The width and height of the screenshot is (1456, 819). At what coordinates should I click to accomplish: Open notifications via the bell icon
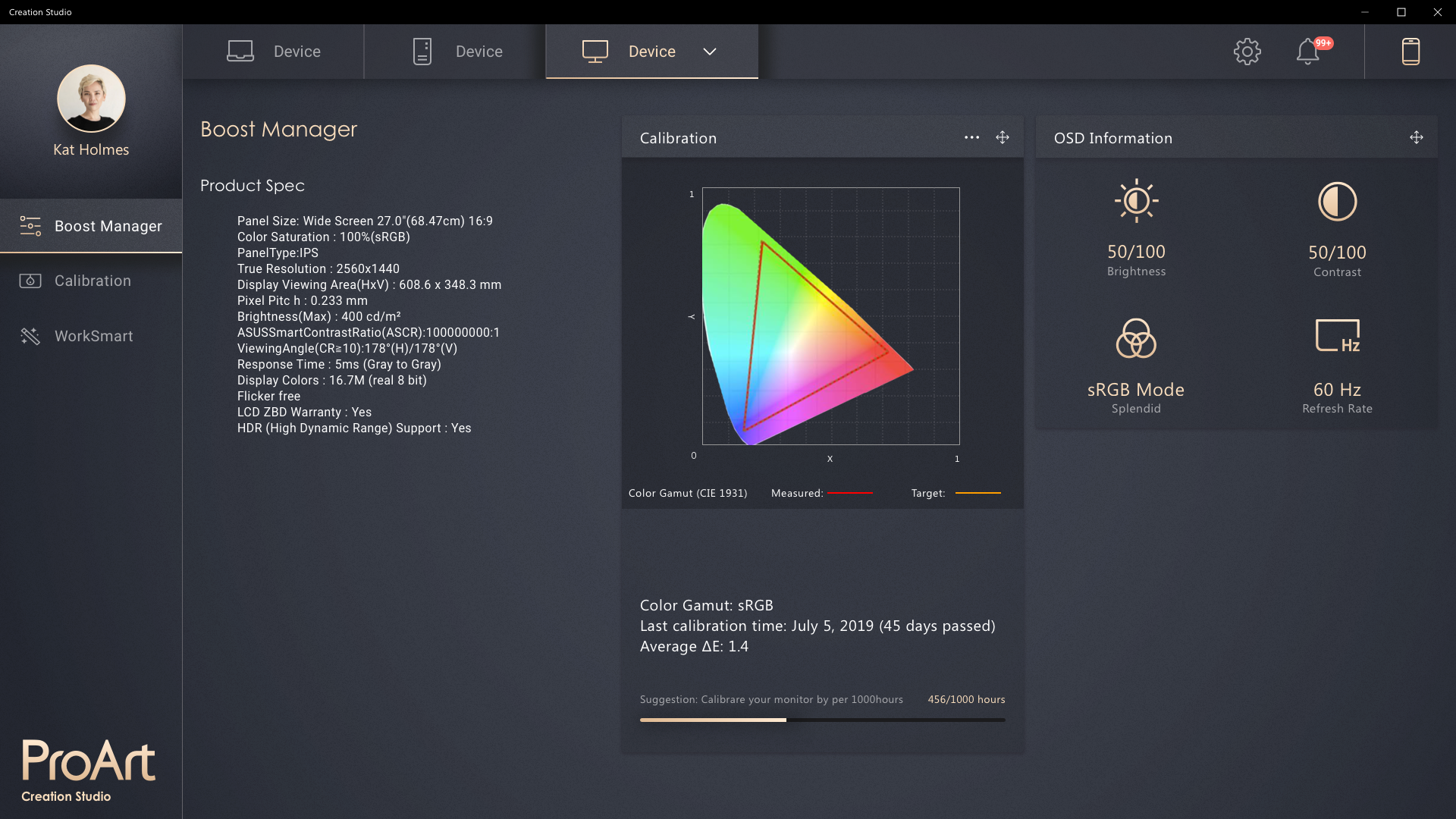pos(1307,53)
